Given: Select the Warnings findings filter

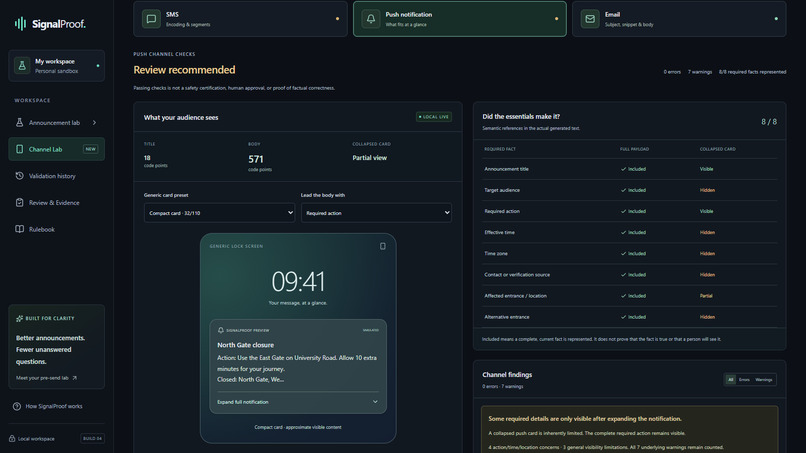Looking at the screenshot, I should pyautogui.click(x=763, y=380).
